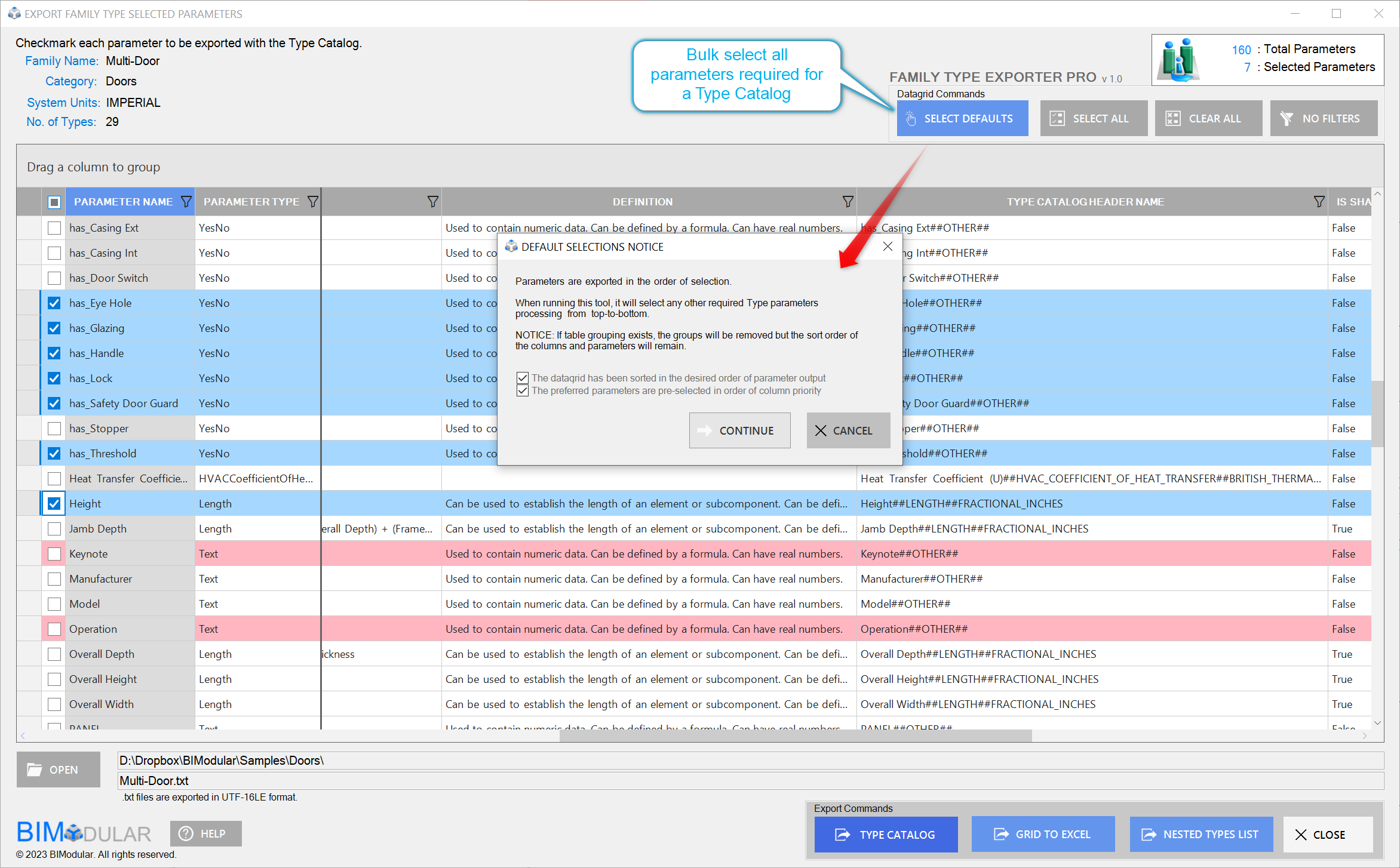Click the Select Defaults hand icon

(911, 119)
